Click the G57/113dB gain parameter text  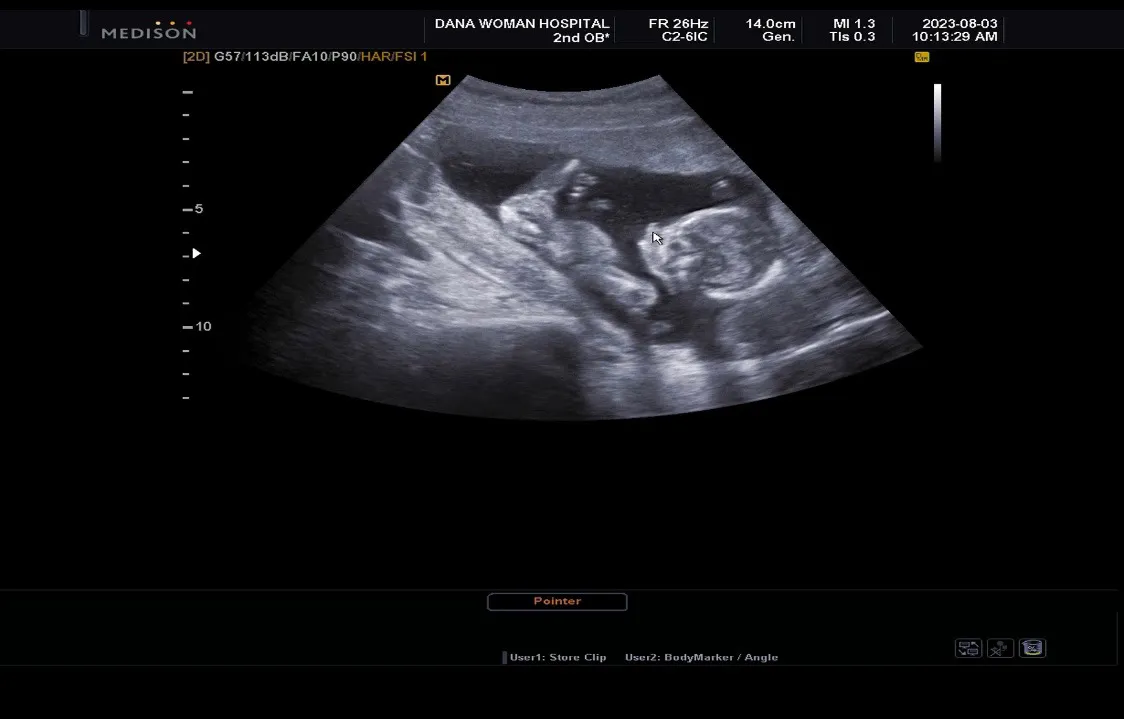[251, 57]
